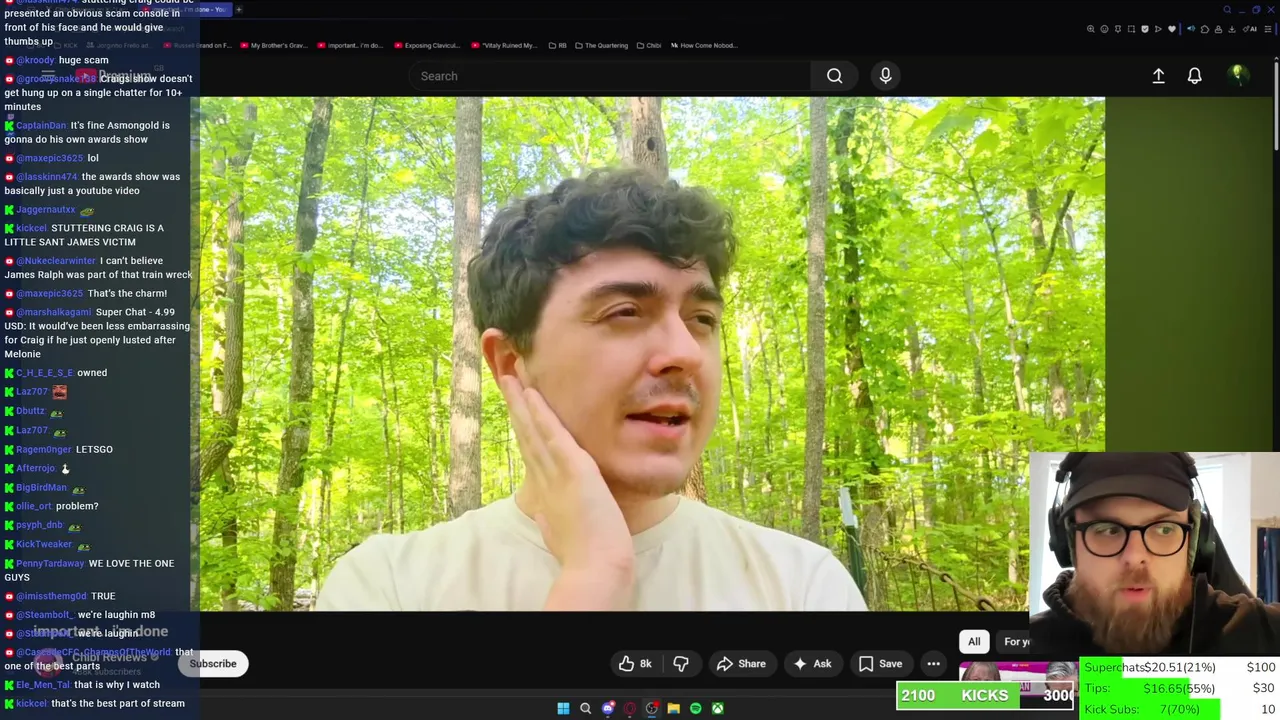The height and width of the screenshot is (720, 1280).
Task: Click the Superchats goal progress bar
Action: [x=1180, y=668]
